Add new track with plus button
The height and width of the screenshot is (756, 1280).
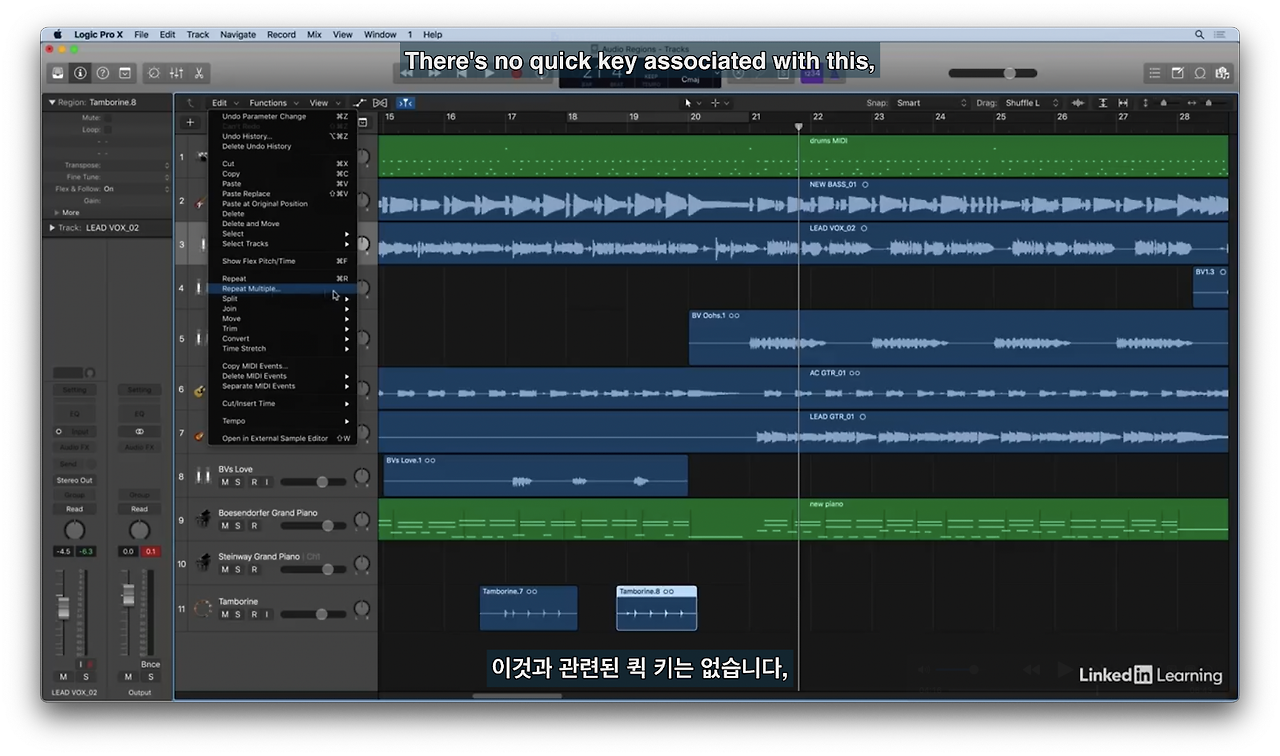pos(190,123)
